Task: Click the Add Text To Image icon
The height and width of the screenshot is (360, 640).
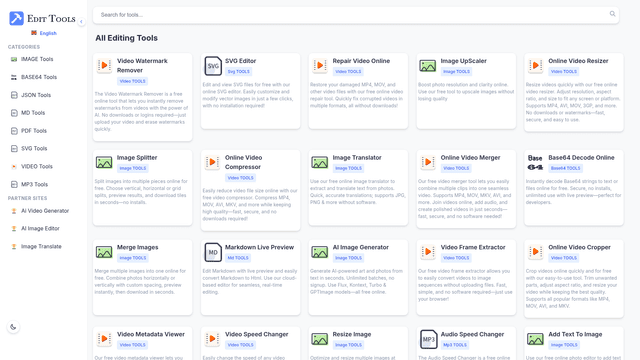Action: [535, 339]
